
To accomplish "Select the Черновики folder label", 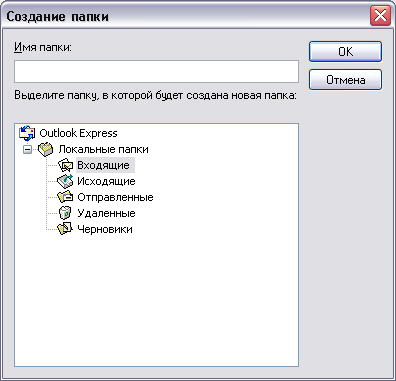I will coord(105,229).
